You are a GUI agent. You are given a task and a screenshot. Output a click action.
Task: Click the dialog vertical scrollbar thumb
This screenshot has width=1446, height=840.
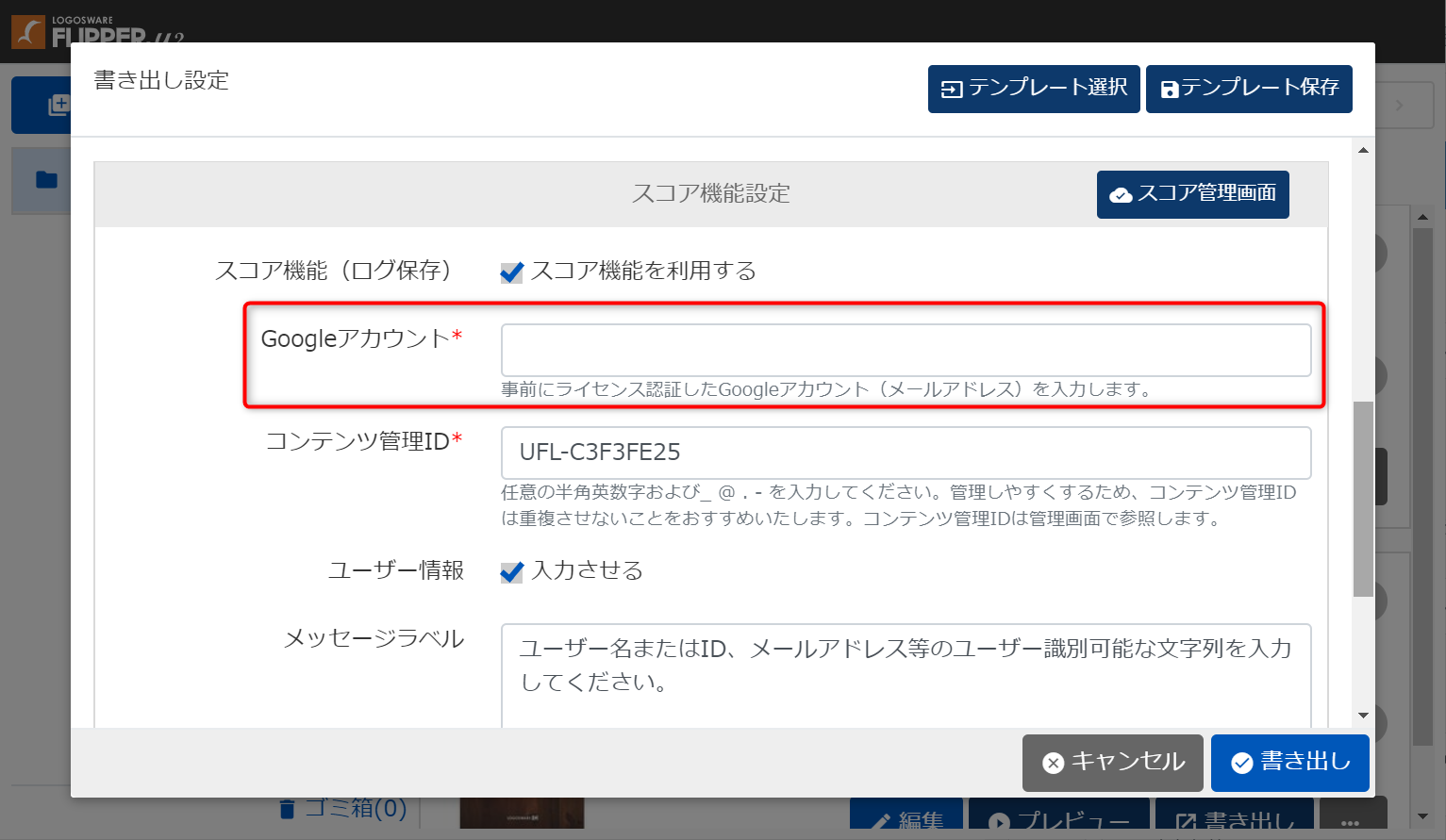click(1363, 499)
